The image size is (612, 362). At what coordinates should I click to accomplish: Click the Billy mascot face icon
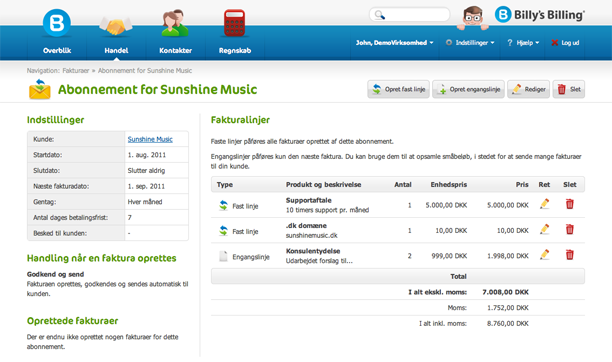[x=473, y=18]
